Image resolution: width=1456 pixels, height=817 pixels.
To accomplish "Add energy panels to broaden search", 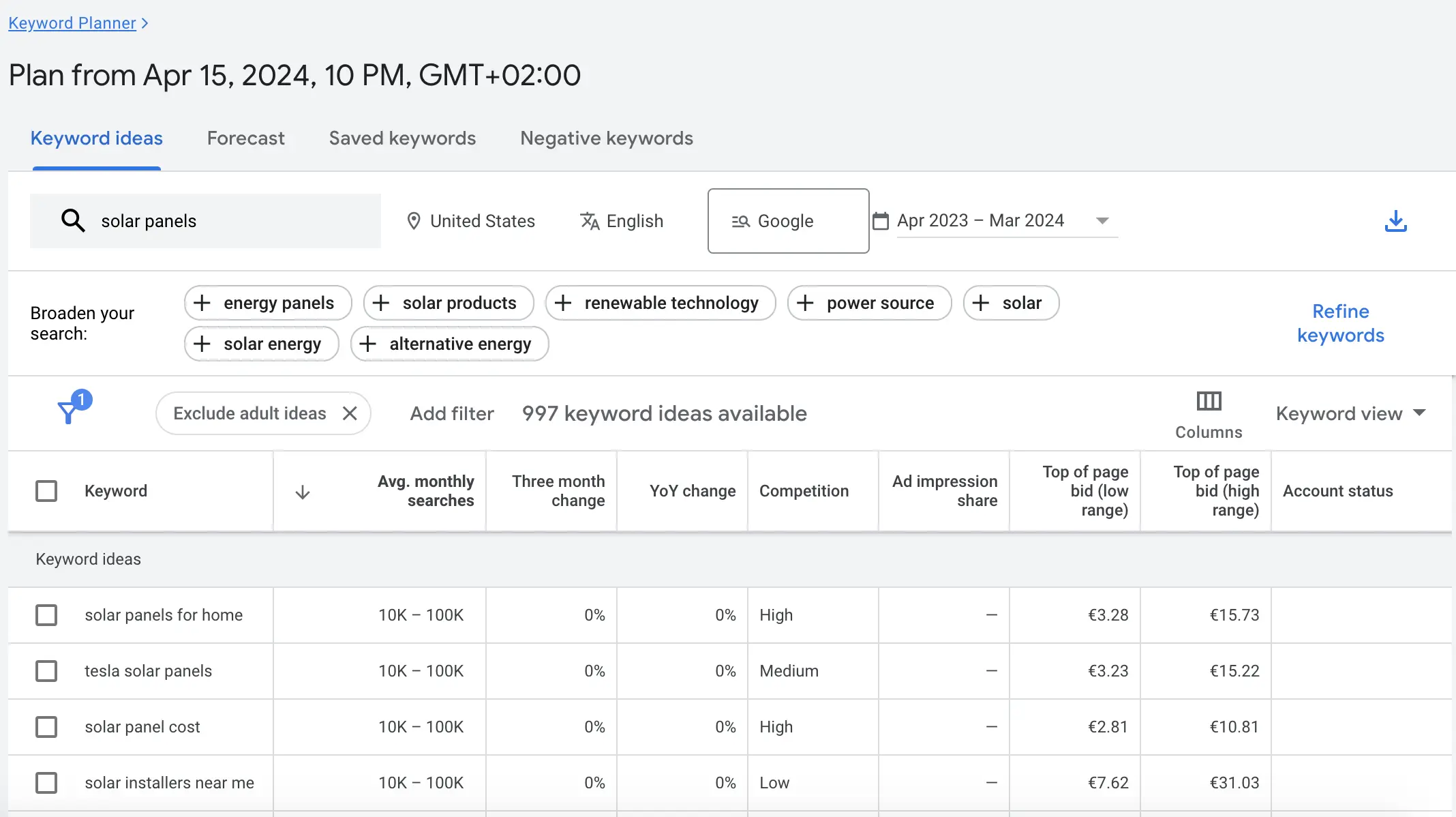I will (x=268, y=303).
